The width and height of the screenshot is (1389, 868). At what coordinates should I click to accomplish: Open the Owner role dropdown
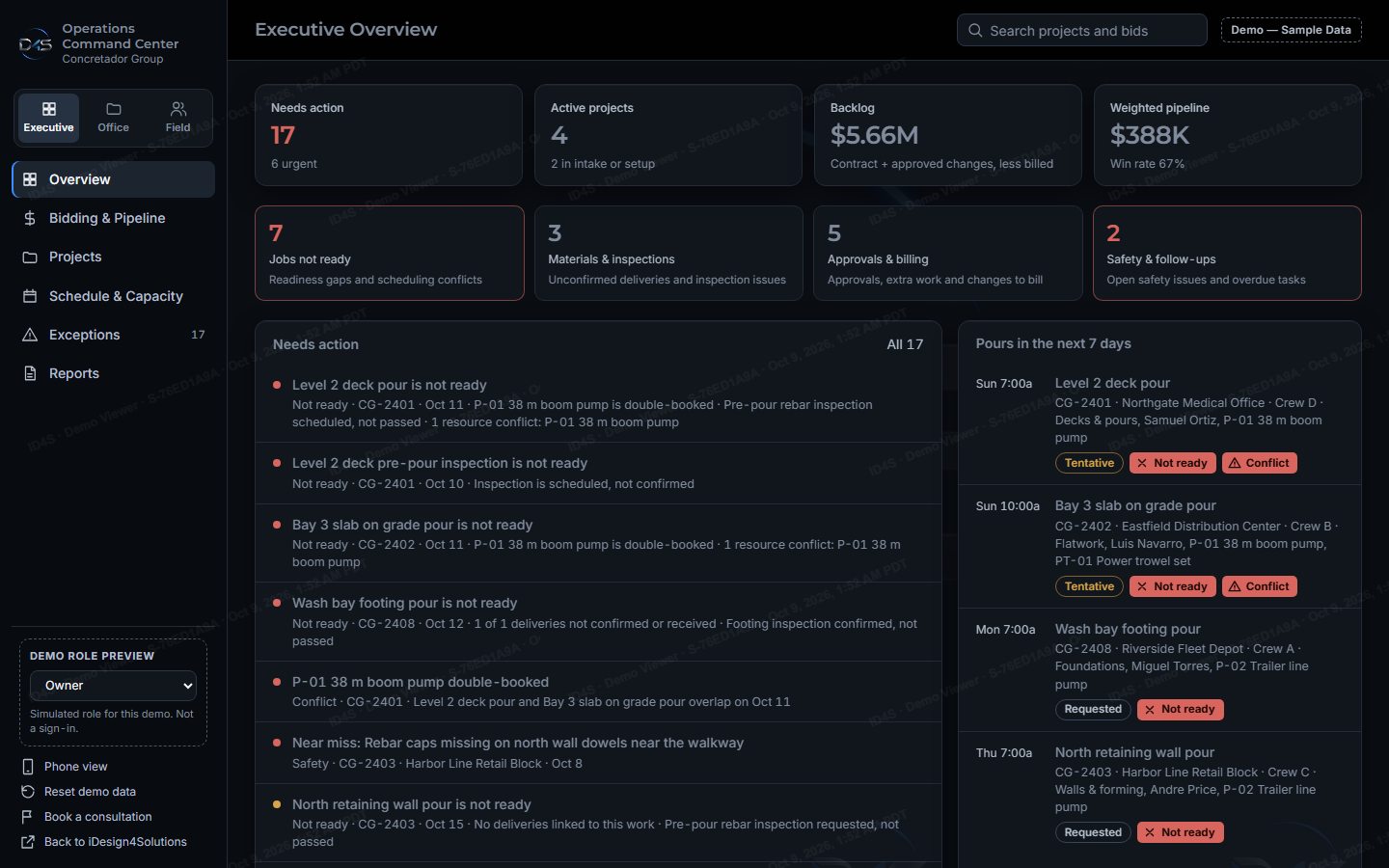[114, 686]
